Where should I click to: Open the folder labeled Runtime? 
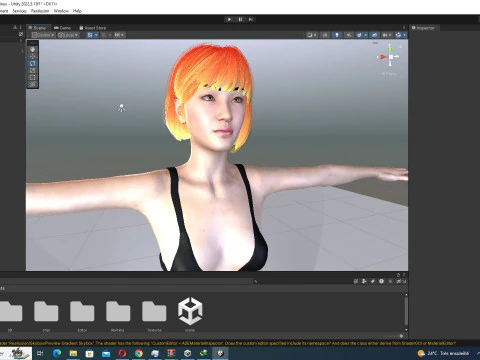point(118,315)
